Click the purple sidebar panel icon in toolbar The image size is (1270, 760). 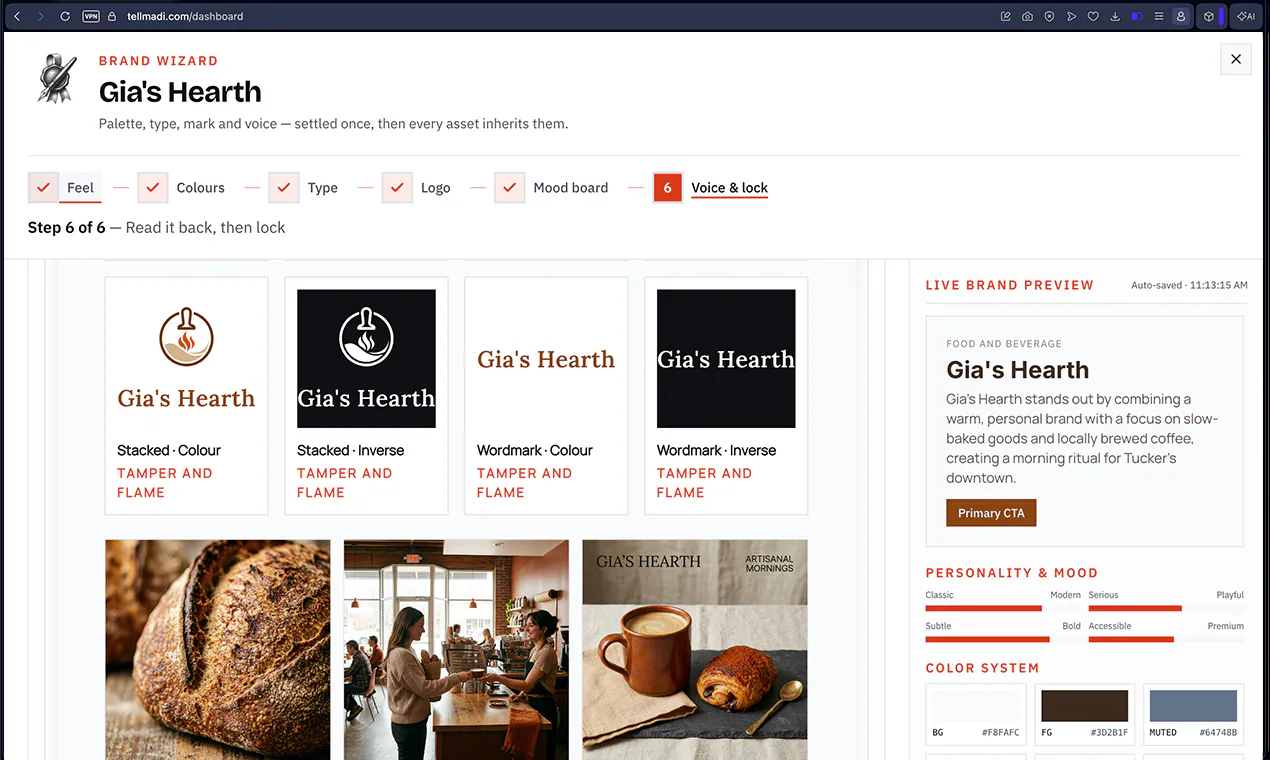[1137, 16]
